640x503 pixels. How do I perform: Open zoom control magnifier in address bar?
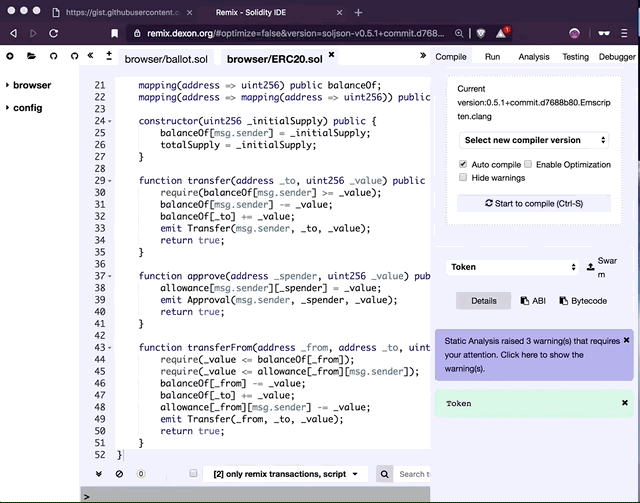[x=459, y=33]
